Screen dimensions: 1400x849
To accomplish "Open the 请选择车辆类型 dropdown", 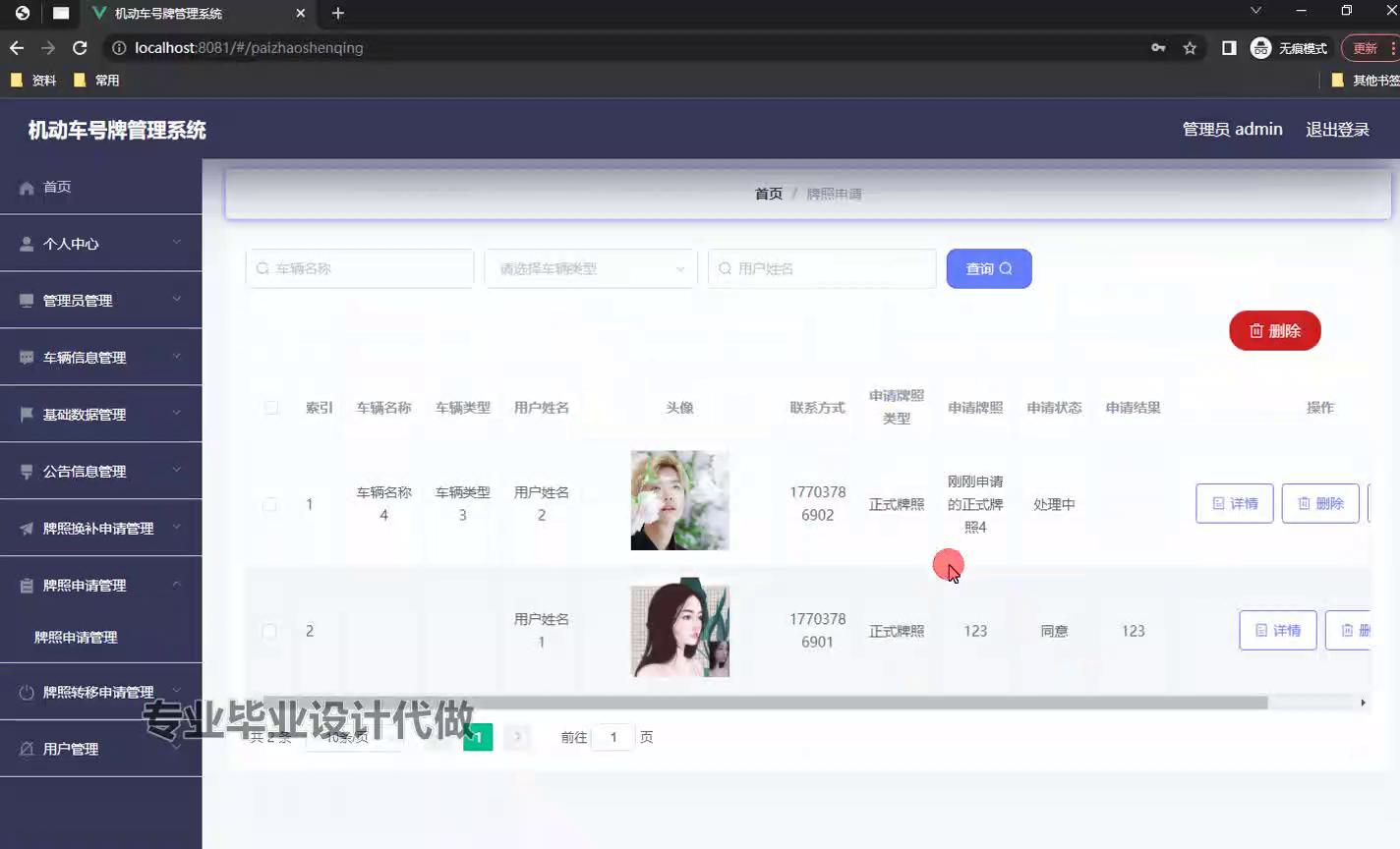I will pyautogui.click(x=591, y=268).
